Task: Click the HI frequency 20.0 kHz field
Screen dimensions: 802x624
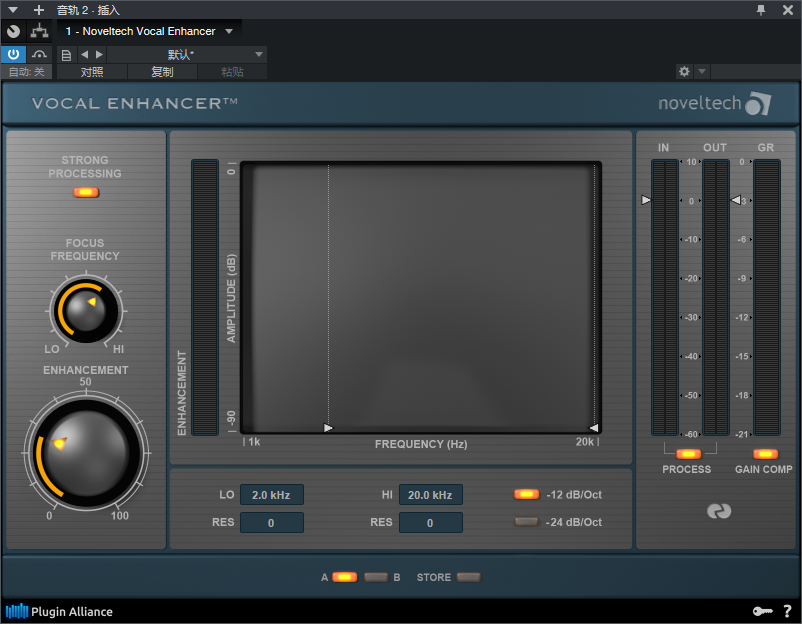Action: click(x=431, y=495)
